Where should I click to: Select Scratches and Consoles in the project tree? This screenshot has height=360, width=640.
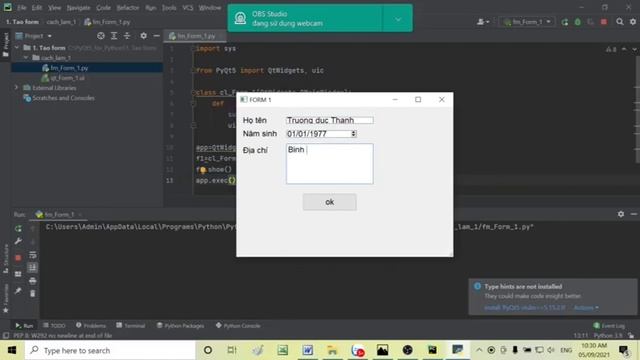(x=63, y=98)
